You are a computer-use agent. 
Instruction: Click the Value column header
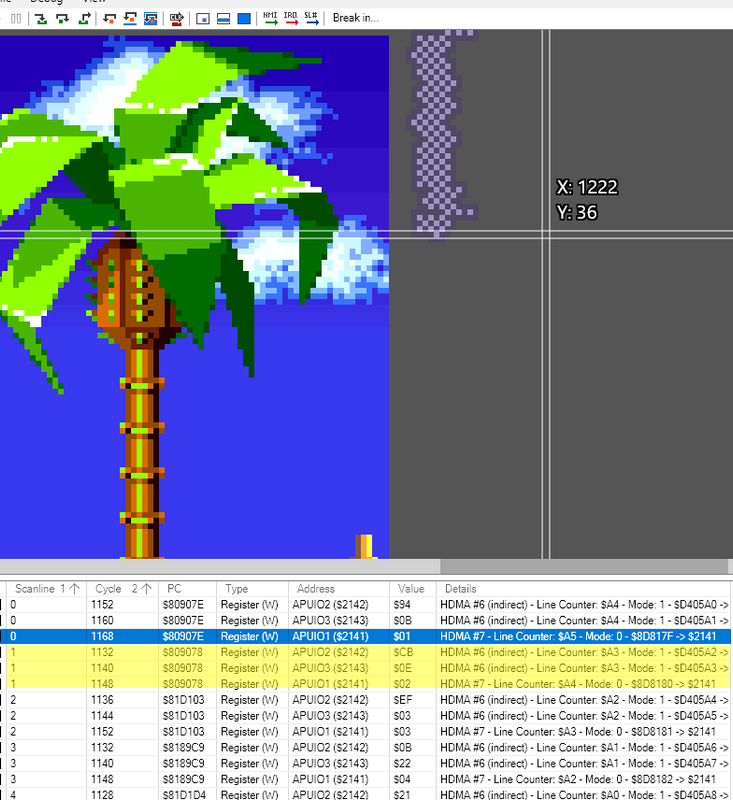point(413,589)
